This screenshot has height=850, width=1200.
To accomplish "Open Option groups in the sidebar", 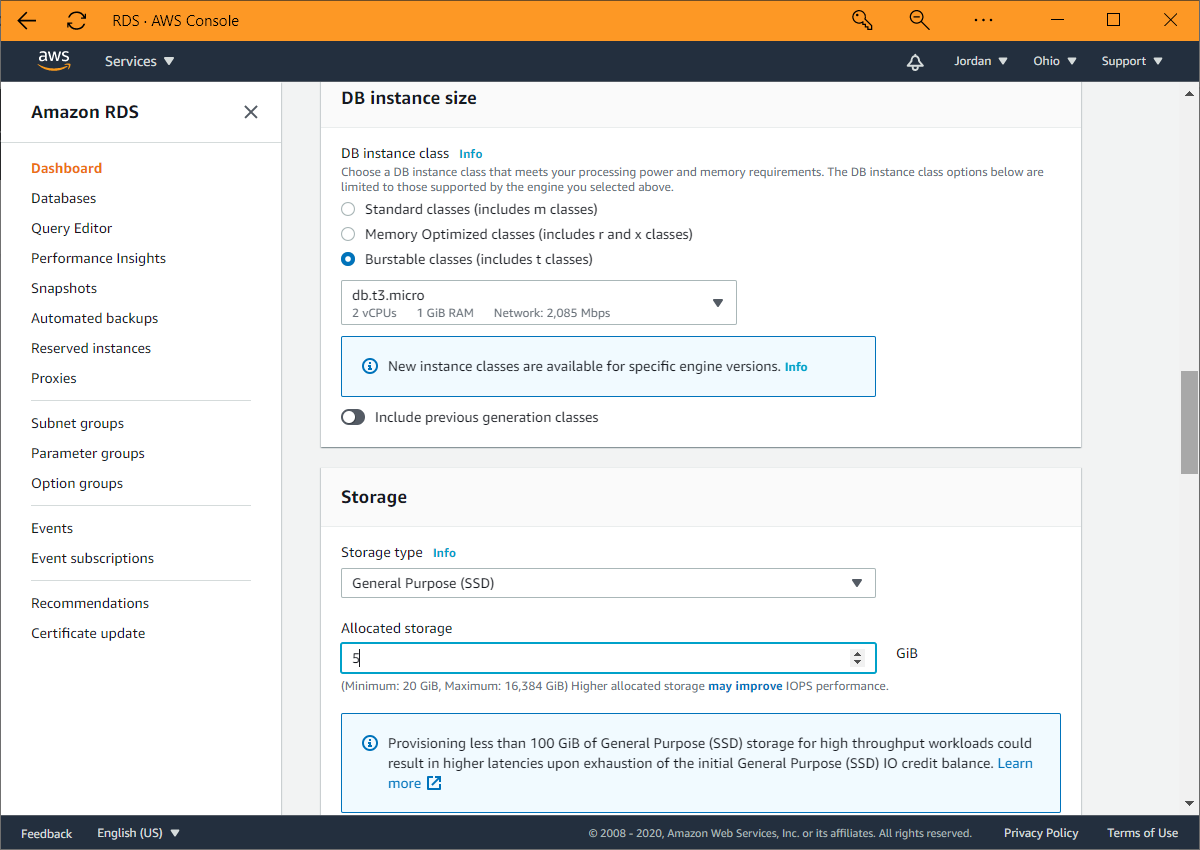I will pos(77,483).
